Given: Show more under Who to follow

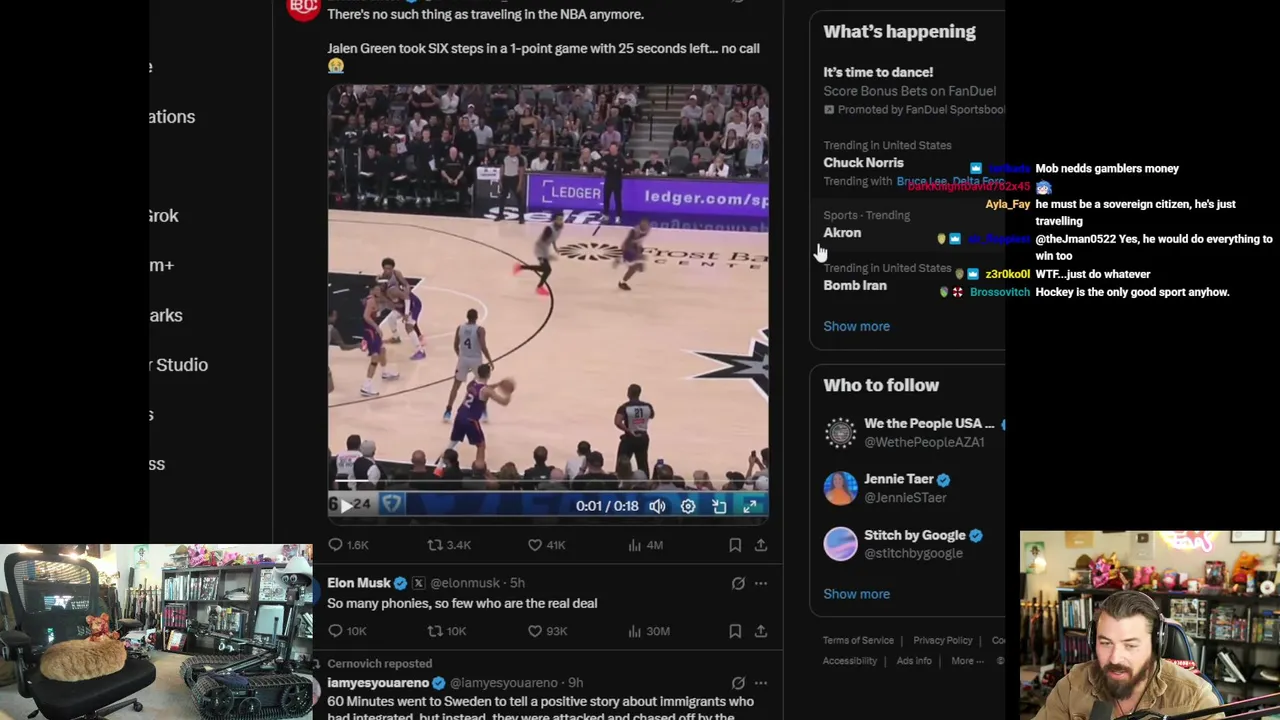Looking at the screenshot, I should click(856, 594).
